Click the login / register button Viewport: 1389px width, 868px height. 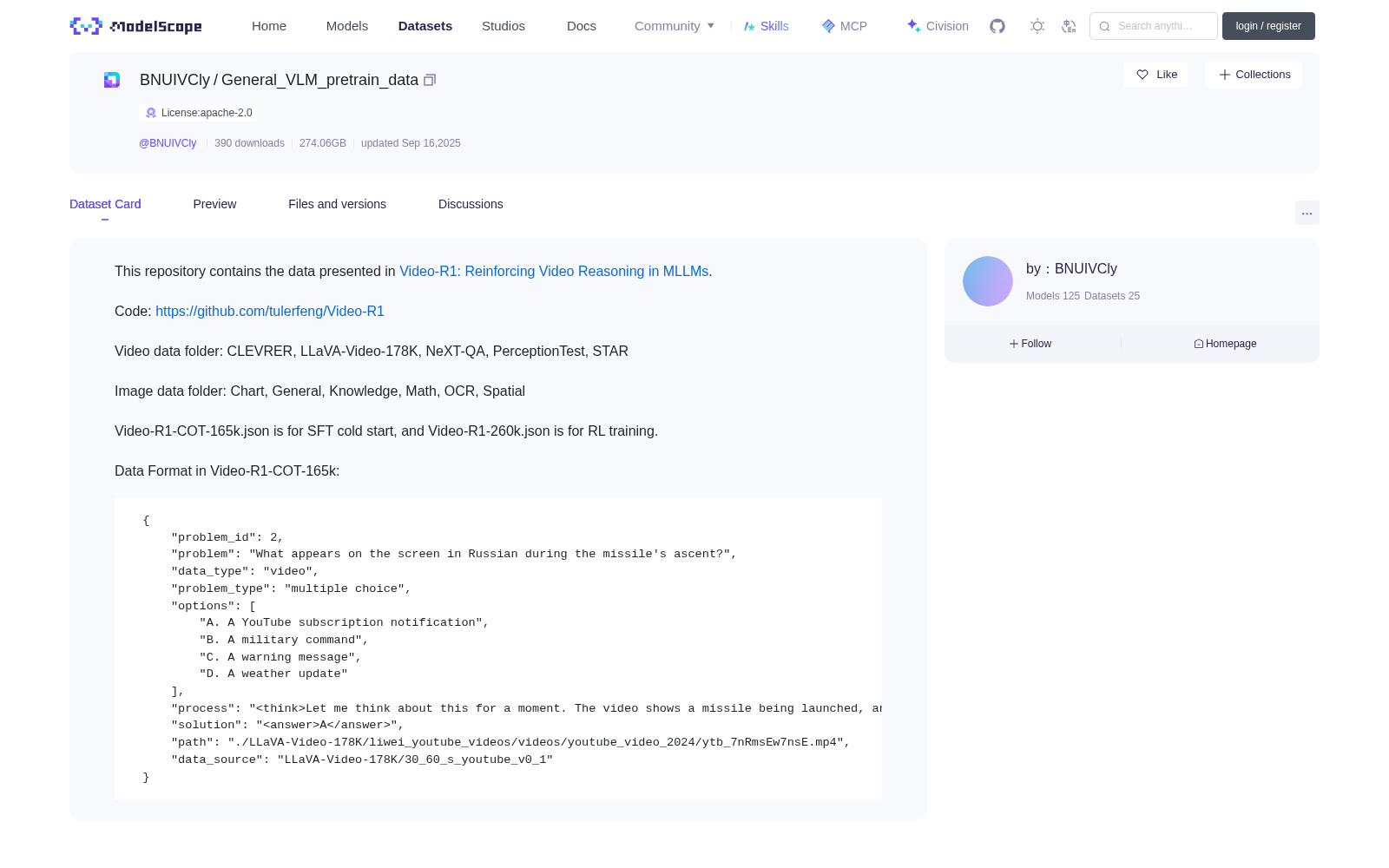coord(1268,26)
